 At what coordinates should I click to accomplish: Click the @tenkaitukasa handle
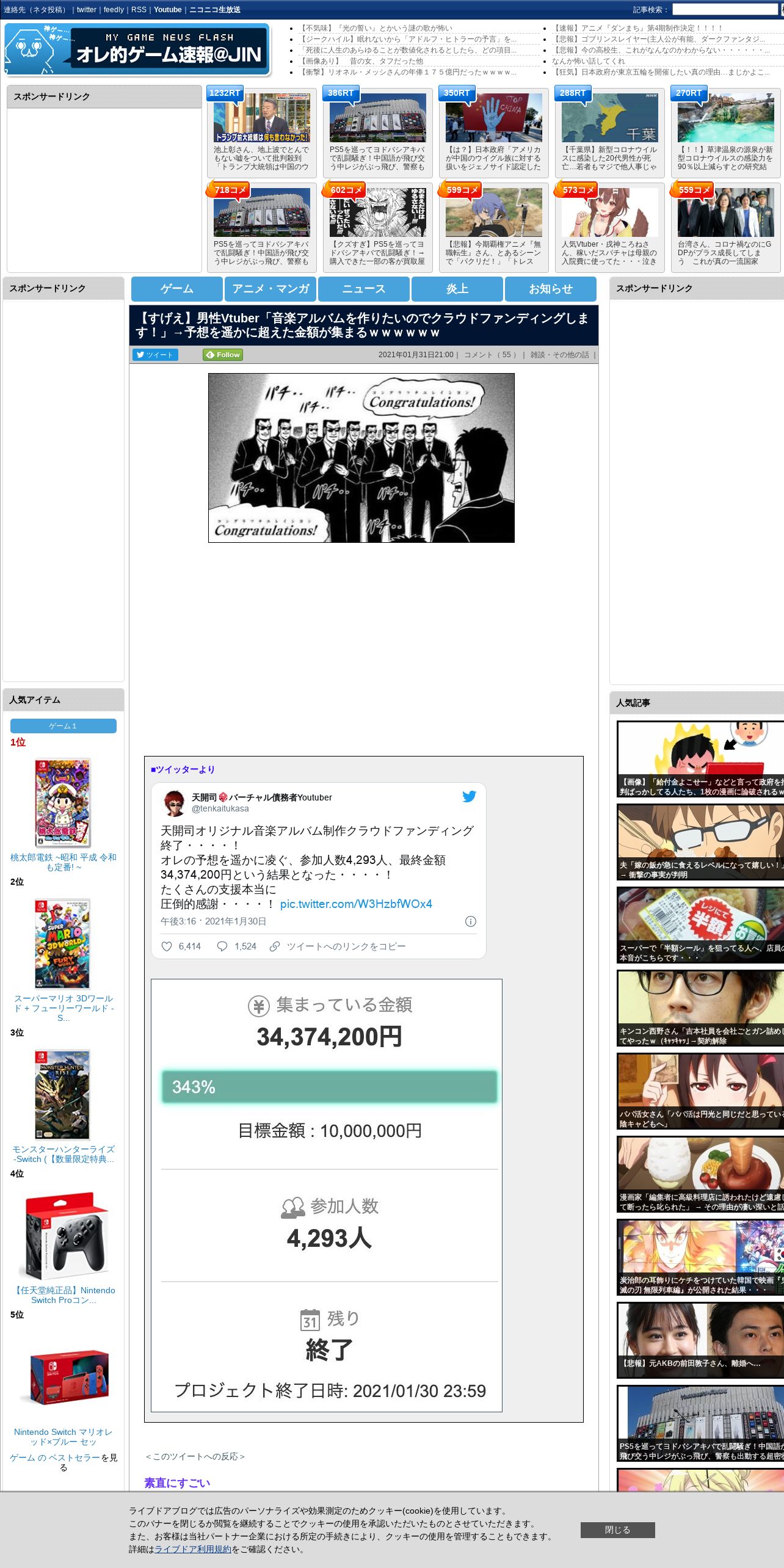click(x=220, y=808)
